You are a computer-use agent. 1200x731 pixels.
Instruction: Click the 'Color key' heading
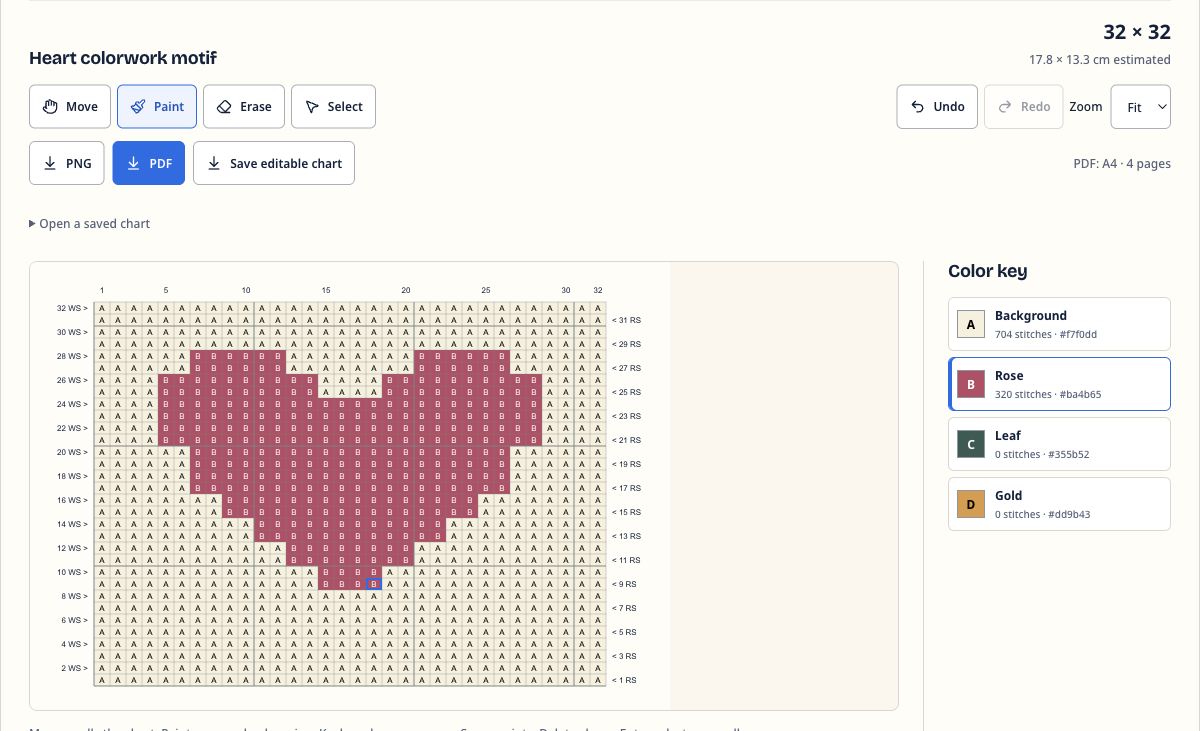click(988, 271)
